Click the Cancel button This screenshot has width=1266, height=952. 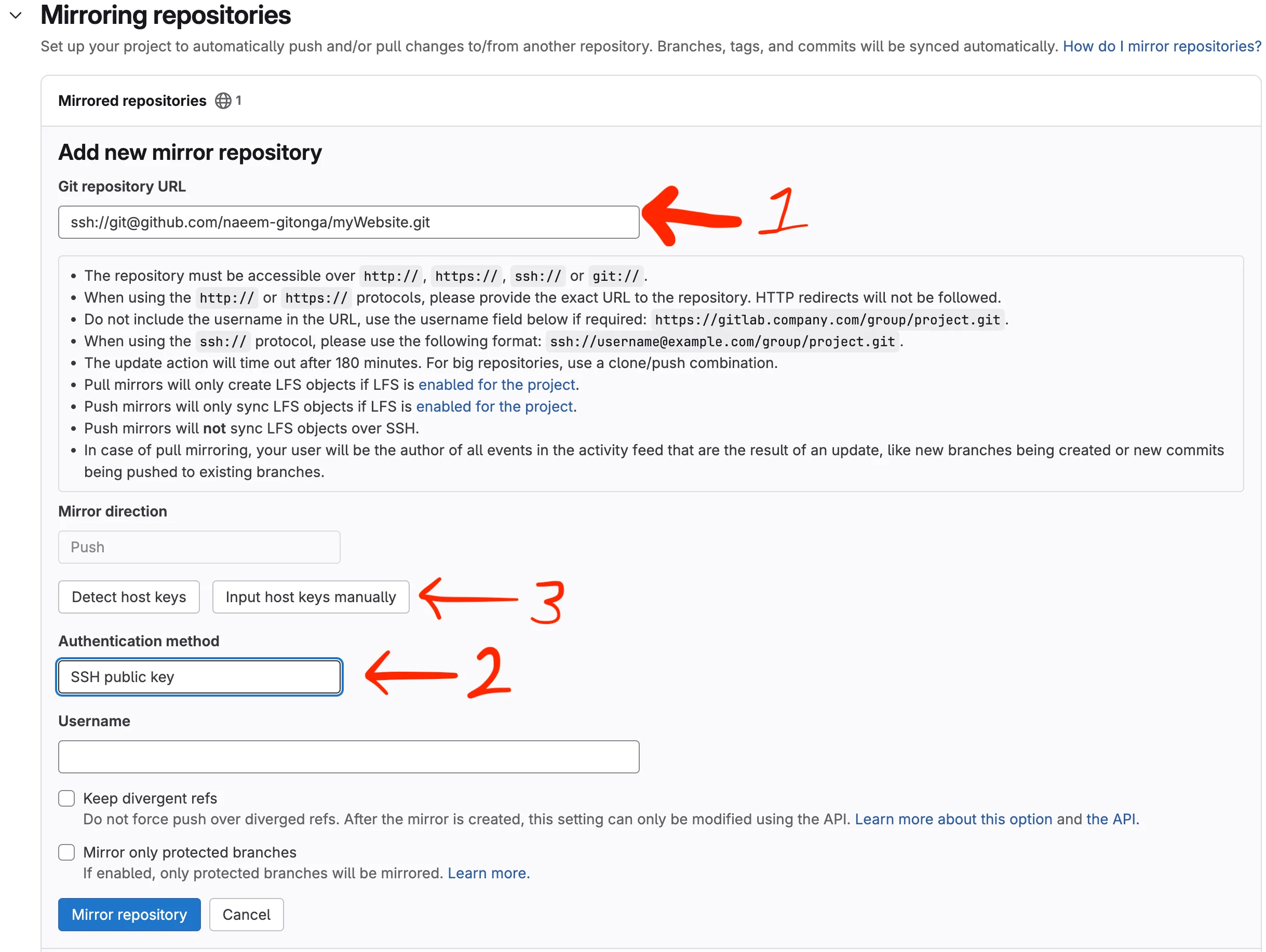[246, 914]
